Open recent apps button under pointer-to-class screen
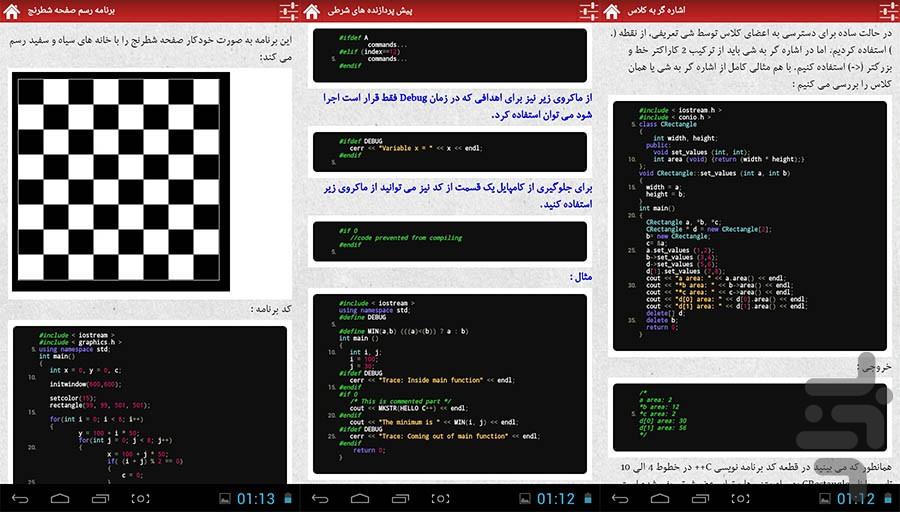The height and width of the screenshot is (512, 900). pos(700,498)
